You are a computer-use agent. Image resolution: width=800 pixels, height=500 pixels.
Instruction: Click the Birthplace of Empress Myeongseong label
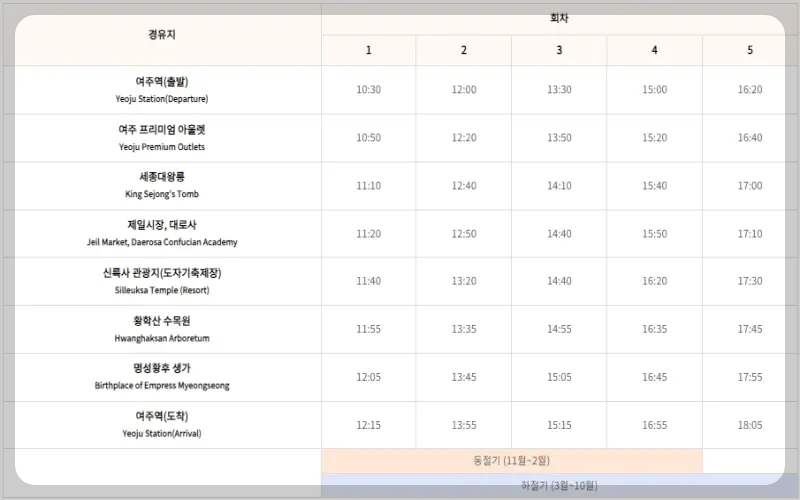click(162, 377)
